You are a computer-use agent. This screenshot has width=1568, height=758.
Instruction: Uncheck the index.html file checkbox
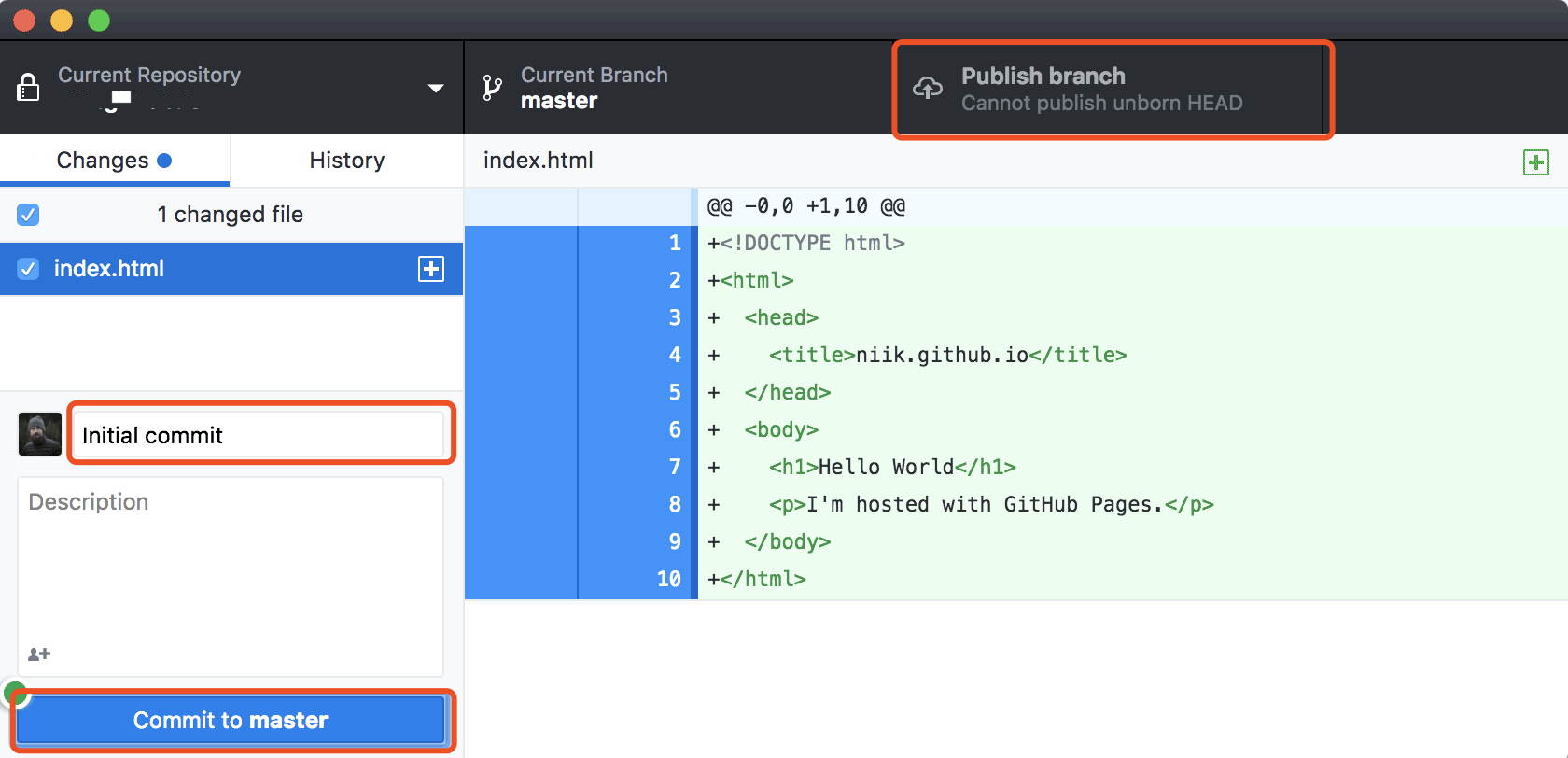pyautogui.click(x=28, y=269)
